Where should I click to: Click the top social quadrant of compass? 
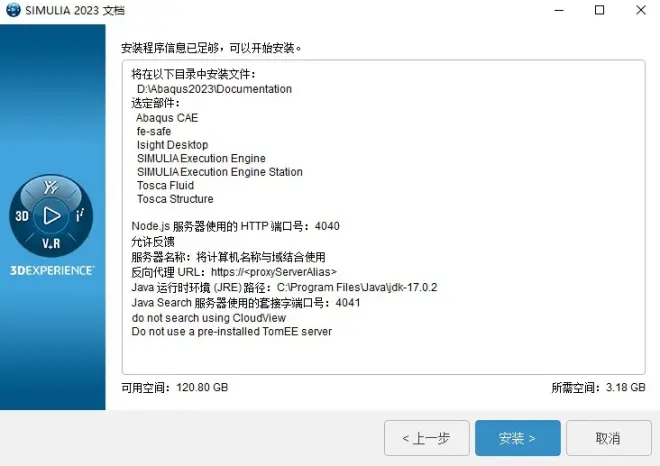coord(51,187)
